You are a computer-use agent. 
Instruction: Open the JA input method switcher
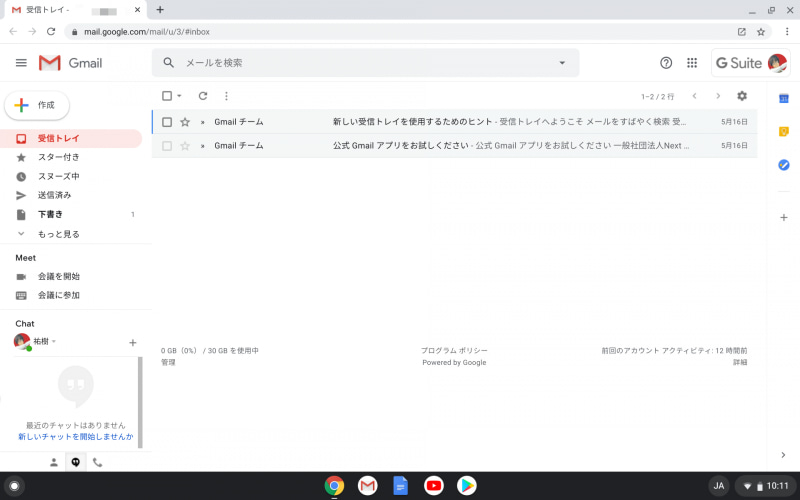click(x=718, y=486)
